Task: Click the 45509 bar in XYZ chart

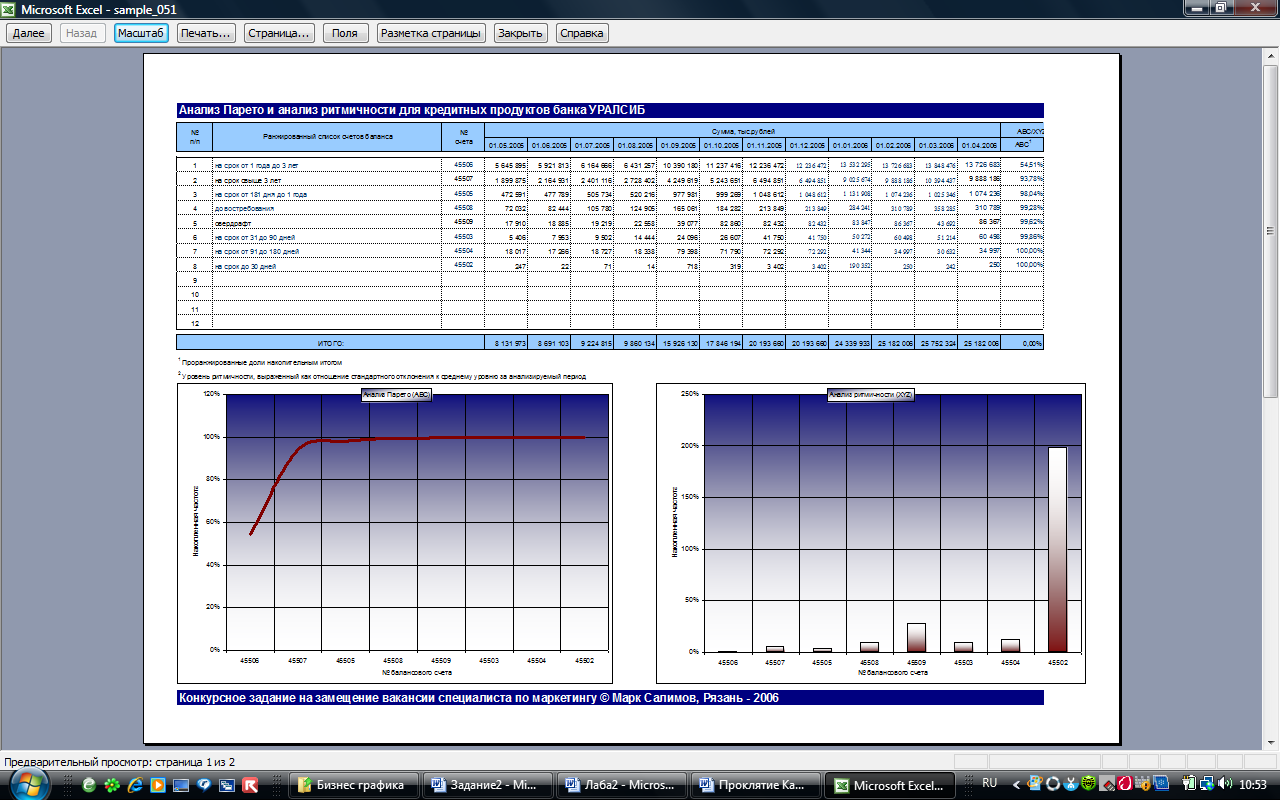Action: pyautogui.click(x=916, y=638)
